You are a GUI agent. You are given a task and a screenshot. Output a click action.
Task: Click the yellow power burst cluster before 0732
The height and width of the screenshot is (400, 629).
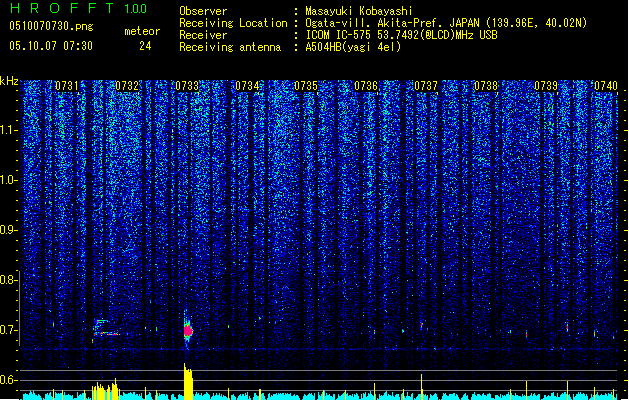(x=105, y=389)
